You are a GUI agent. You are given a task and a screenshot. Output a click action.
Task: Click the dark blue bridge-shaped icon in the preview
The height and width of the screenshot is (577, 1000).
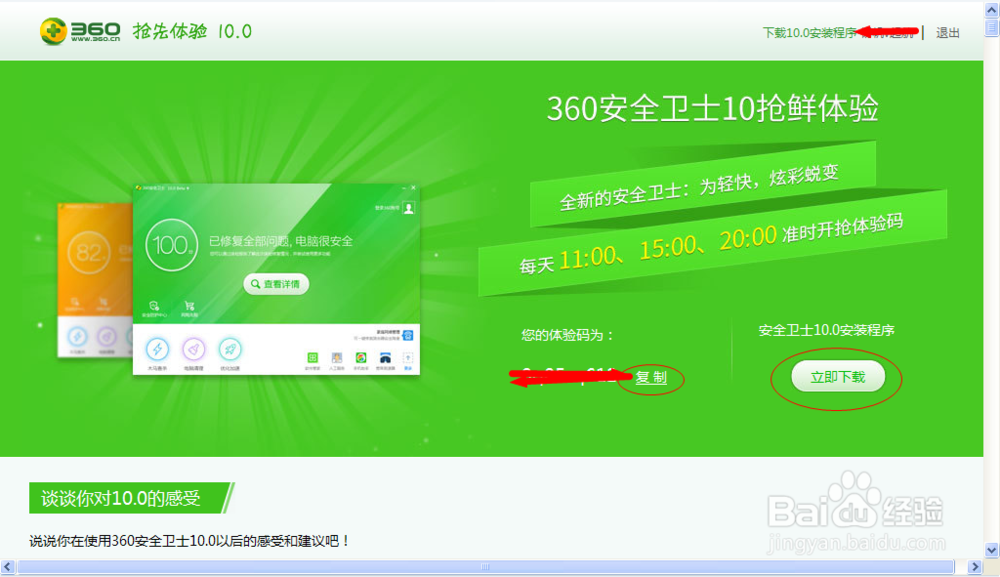coord(385,358)
